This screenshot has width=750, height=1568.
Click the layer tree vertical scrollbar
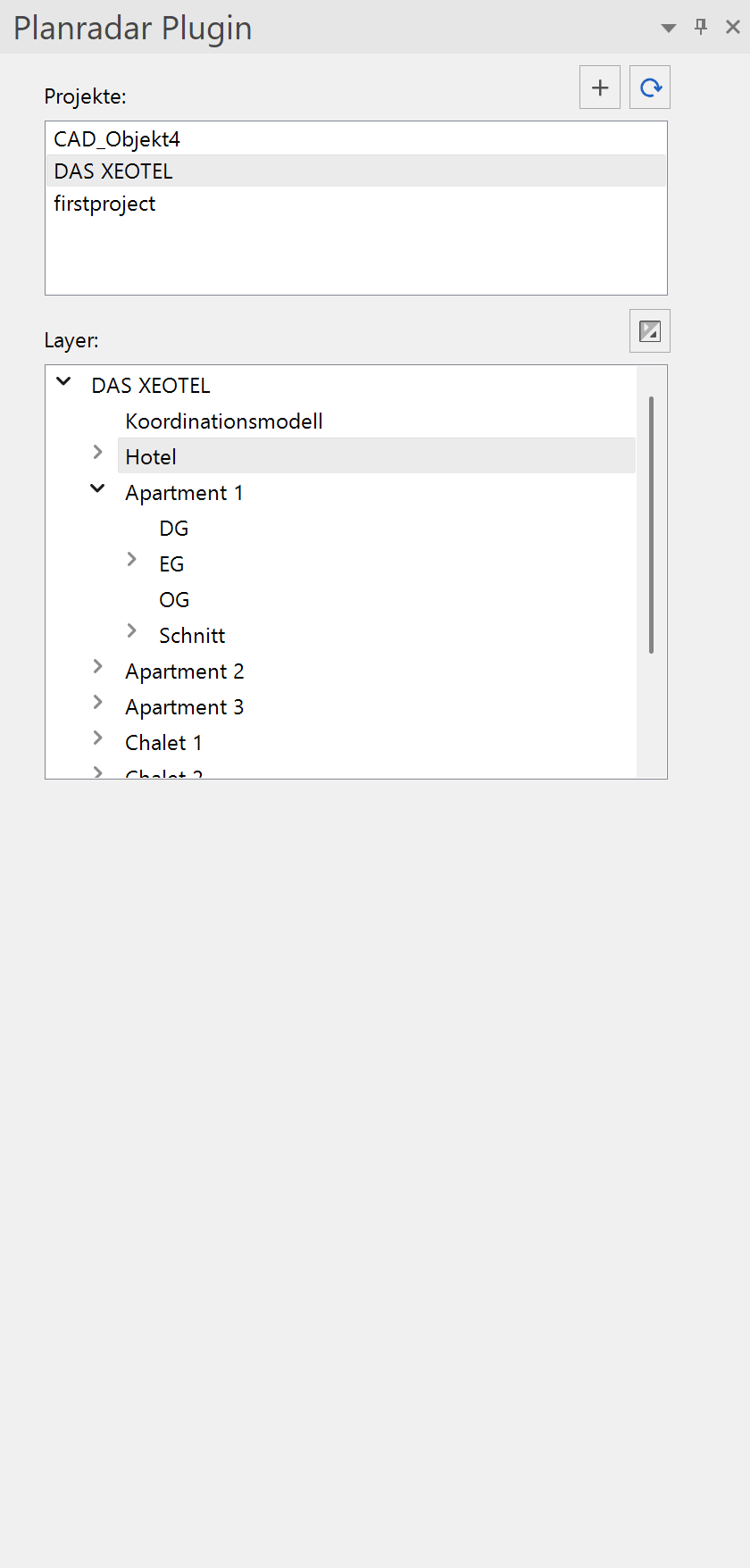click(652, 525)
